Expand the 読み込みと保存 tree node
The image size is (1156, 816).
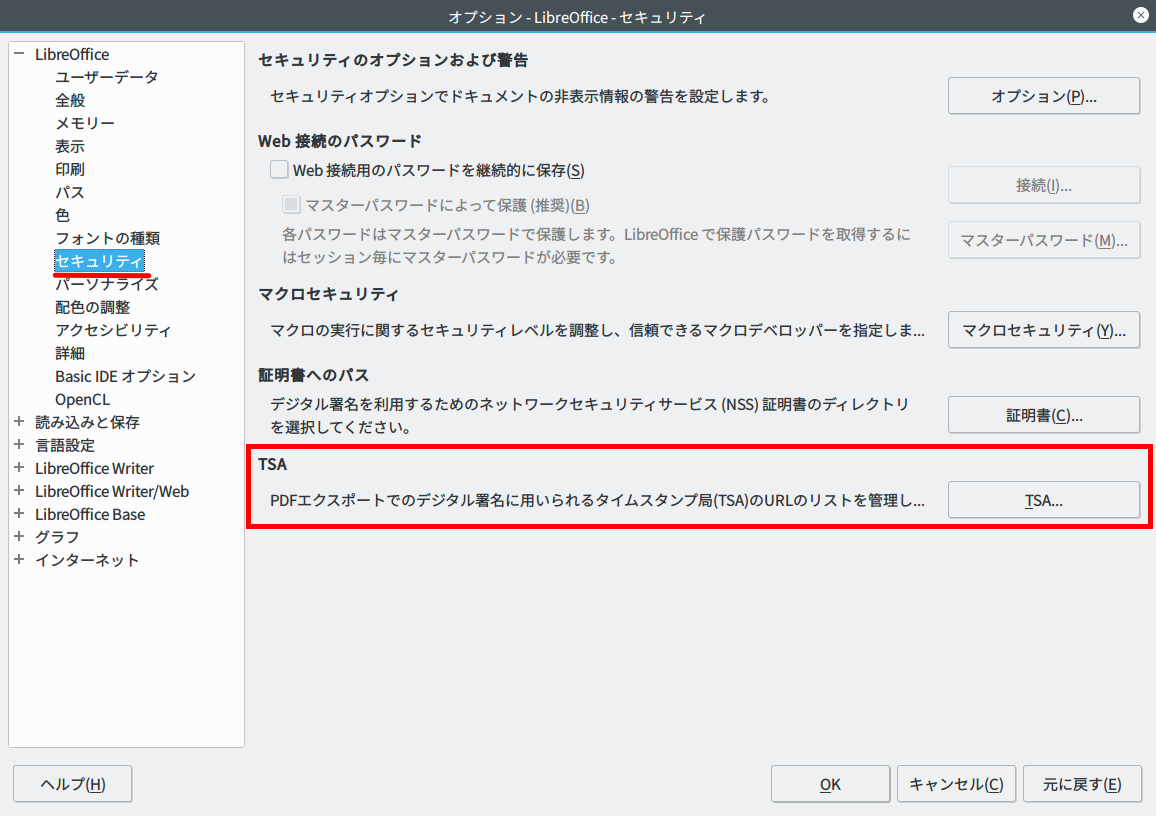[19, 422]
